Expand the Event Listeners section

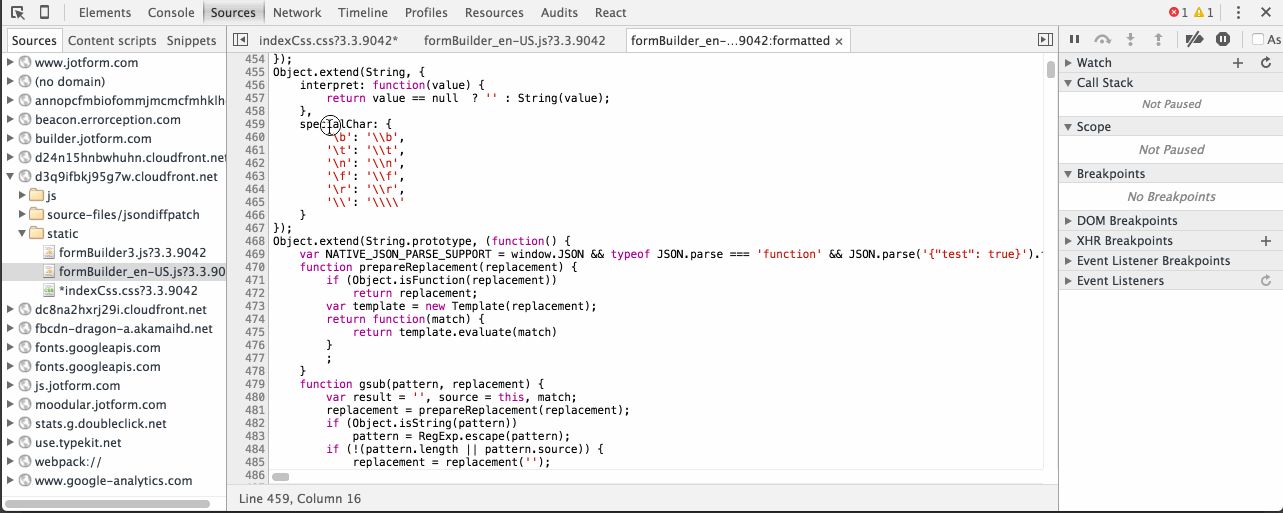[x=1067, y=281]
